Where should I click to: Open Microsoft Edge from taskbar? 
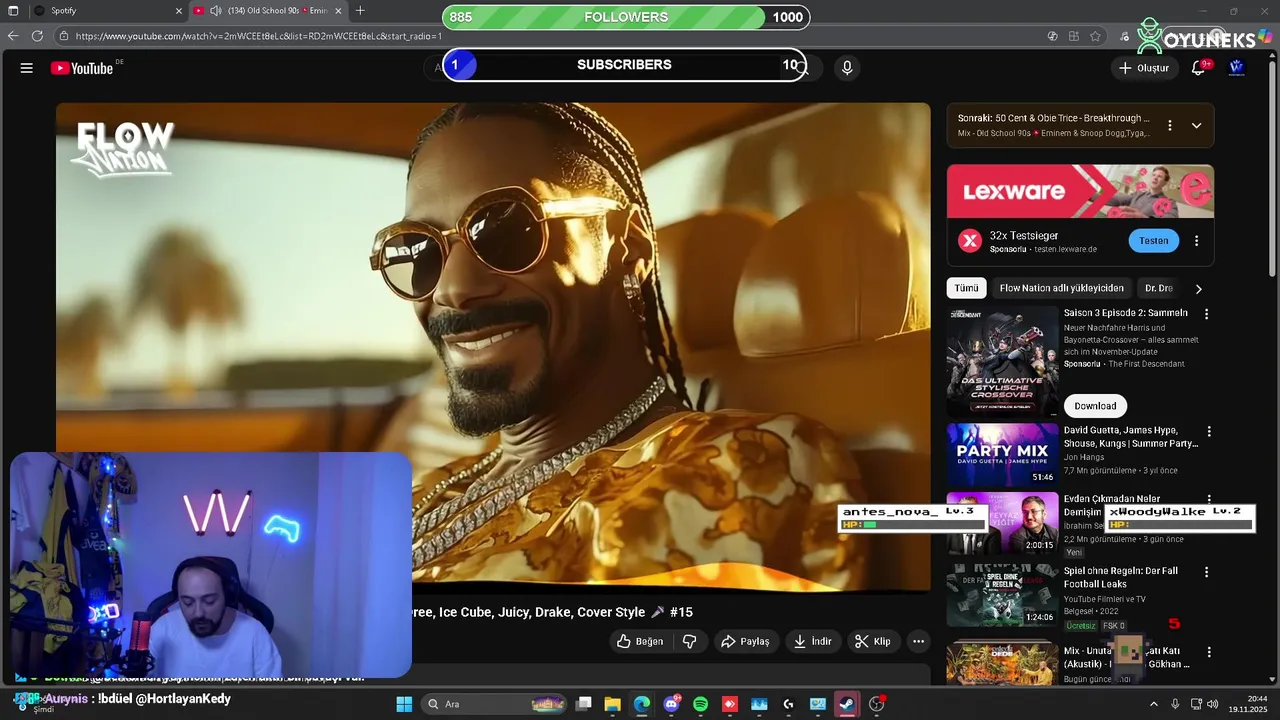642,704
